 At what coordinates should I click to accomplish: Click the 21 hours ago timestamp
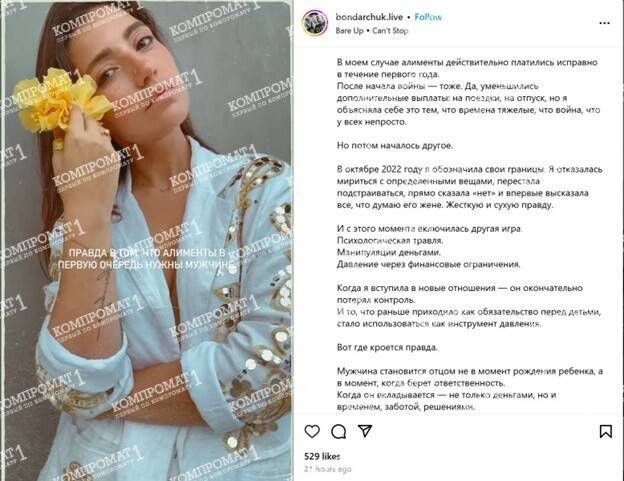click(x=328, y=469)
